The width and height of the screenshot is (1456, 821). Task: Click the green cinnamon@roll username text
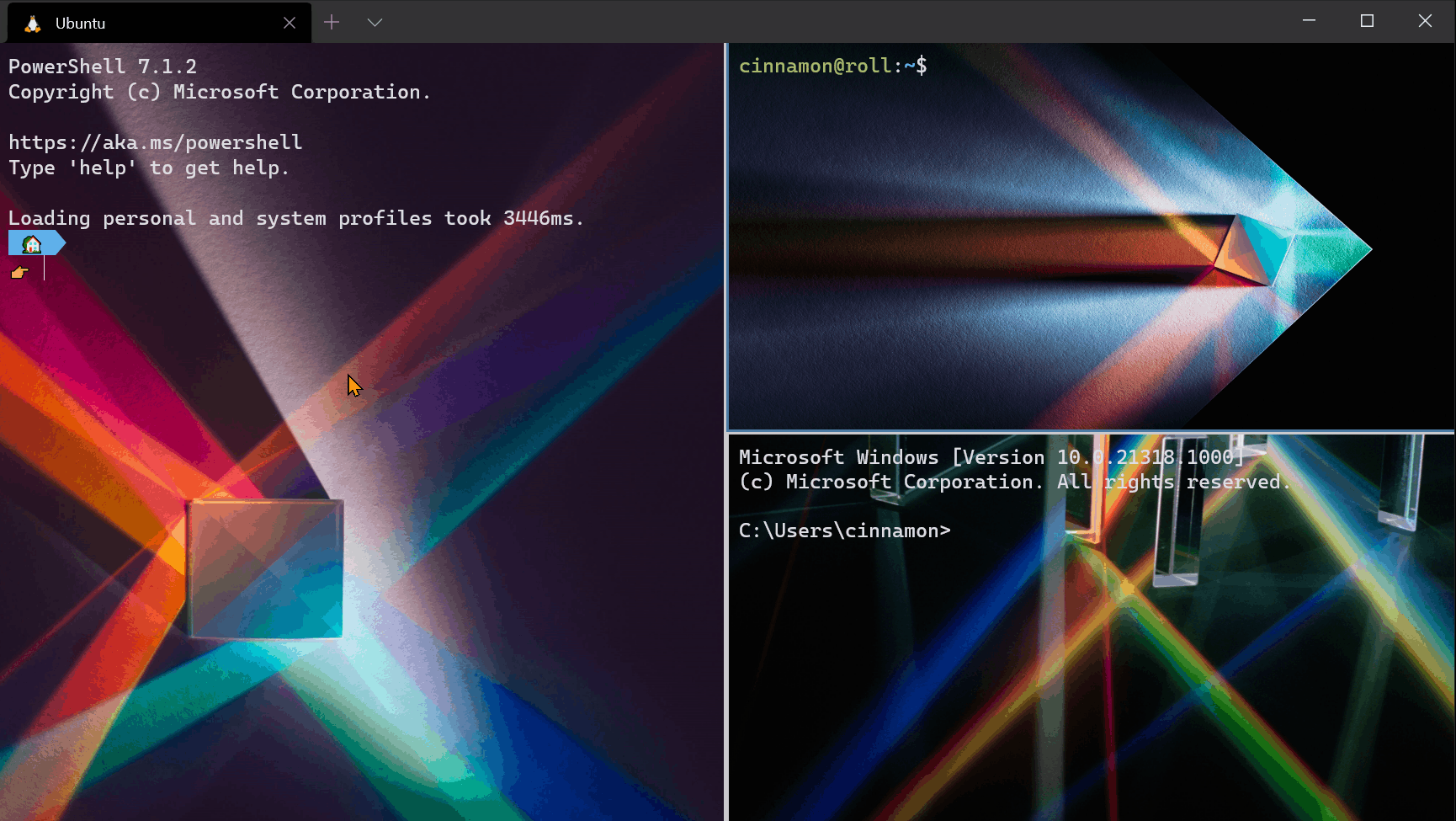813,65
